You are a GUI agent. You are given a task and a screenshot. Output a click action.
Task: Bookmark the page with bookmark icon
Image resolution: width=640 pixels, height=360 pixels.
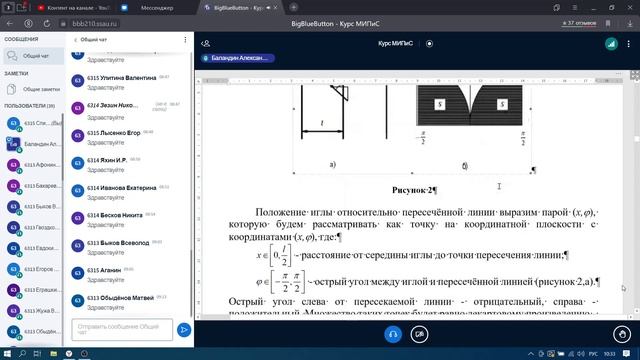click(x=608, y=24)
